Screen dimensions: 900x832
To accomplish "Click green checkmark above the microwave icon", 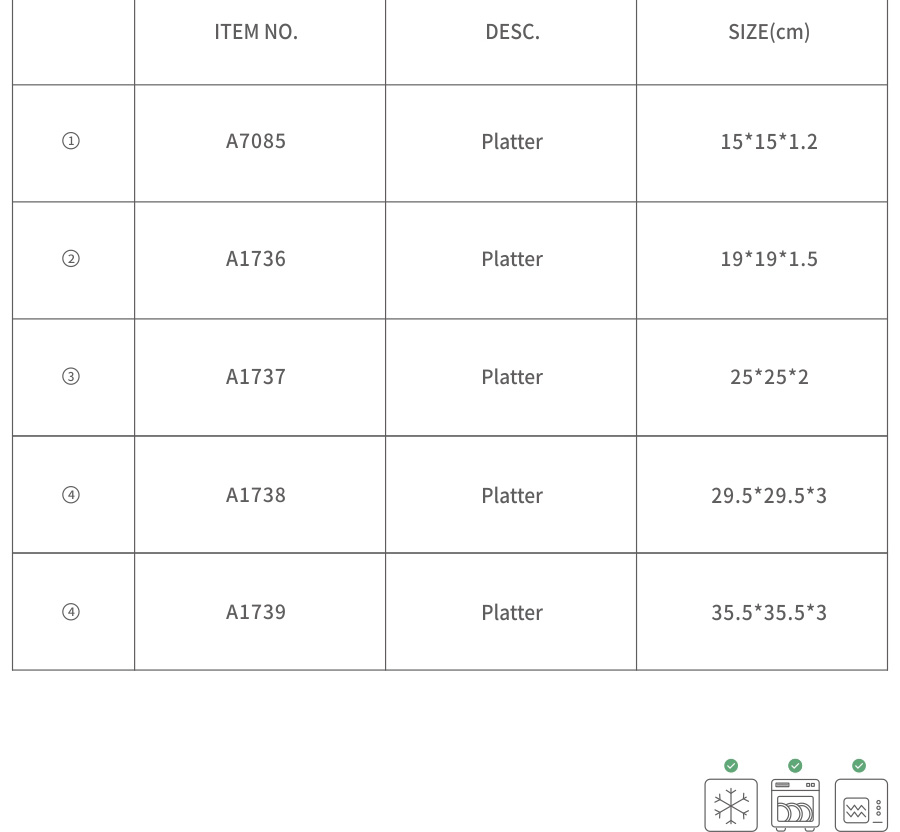I will point(859,765).
